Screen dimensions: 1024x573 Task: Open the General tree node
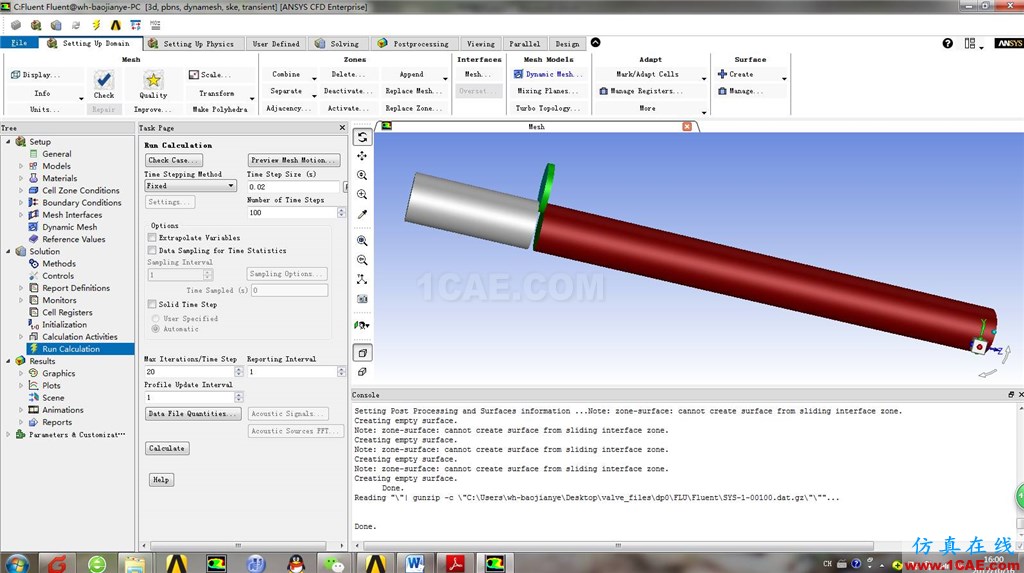point(57,154)
